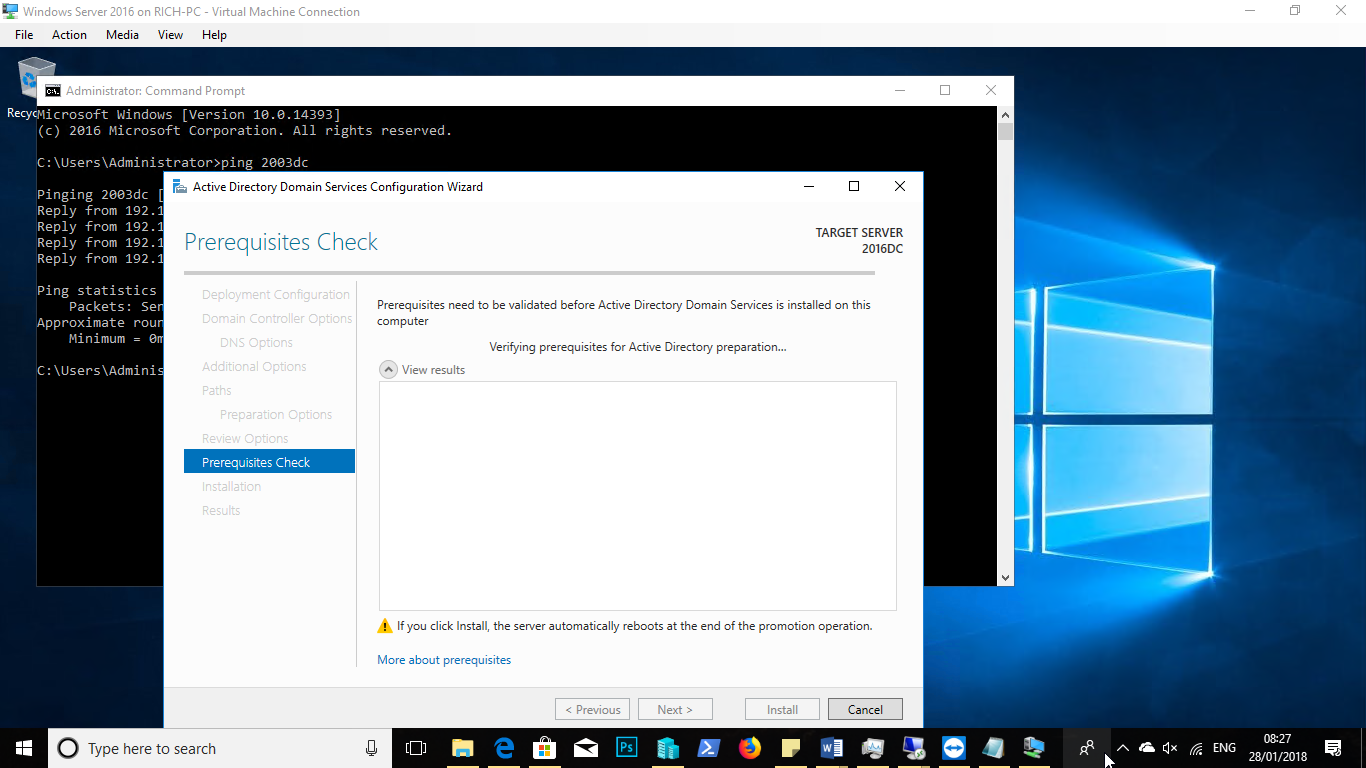Select Review Options wizard step

pos(245,438)
